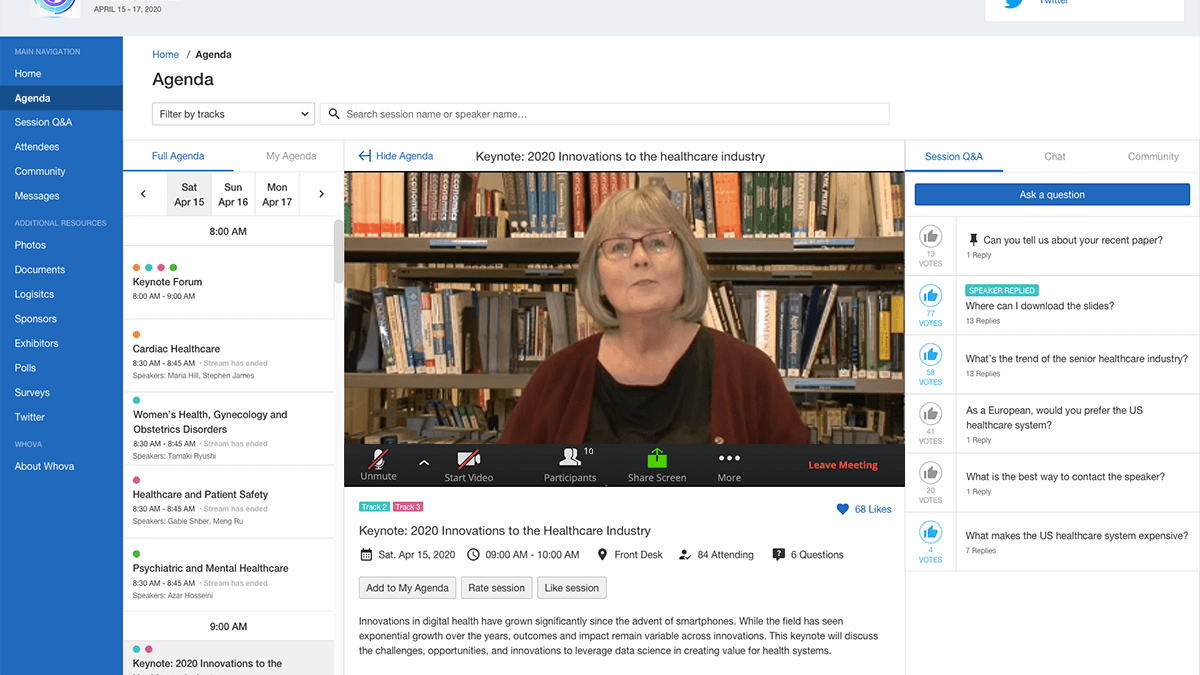This screenshot has width=1200, height=675.
Task: Click the green Share Screen icon
Action: [657, 458]
